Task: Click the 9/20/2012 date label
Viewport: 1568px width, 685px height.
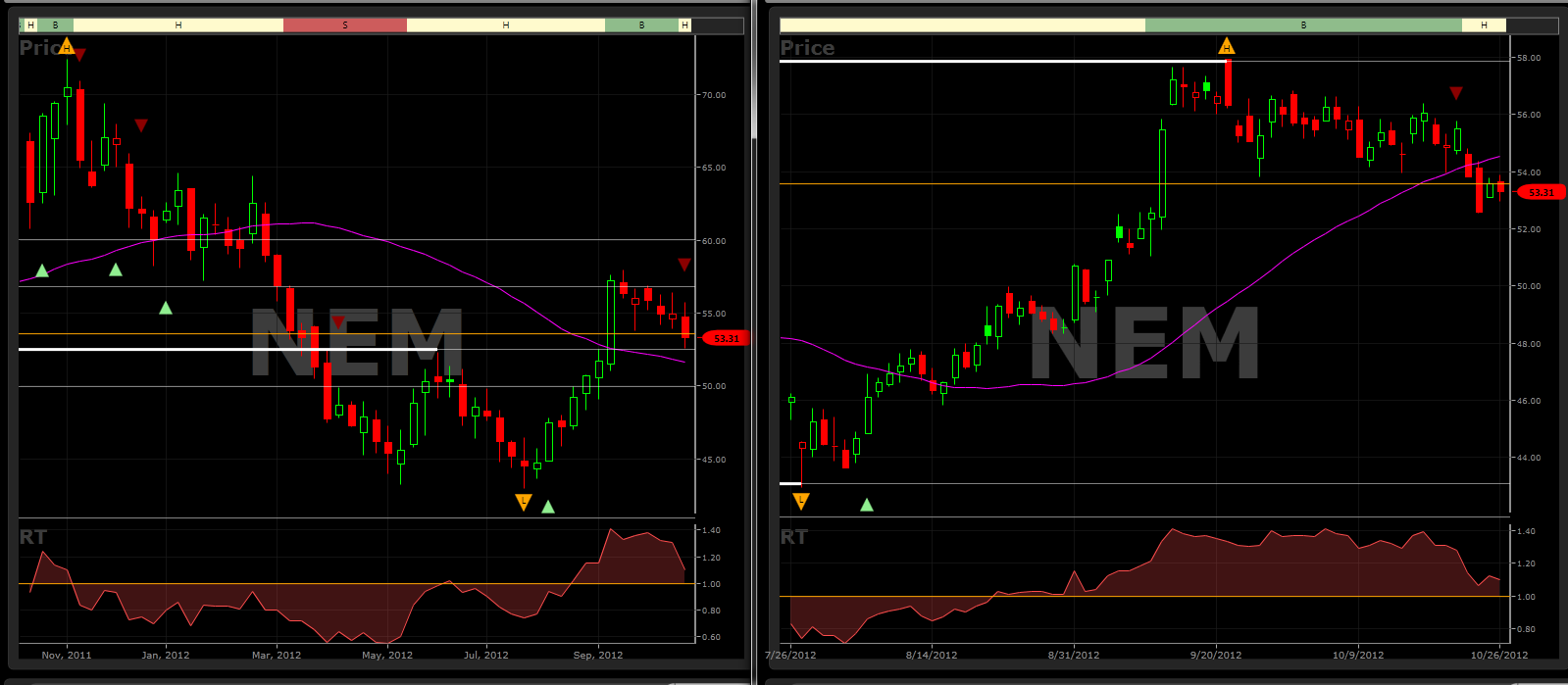Action: (x=1216, y=655)
